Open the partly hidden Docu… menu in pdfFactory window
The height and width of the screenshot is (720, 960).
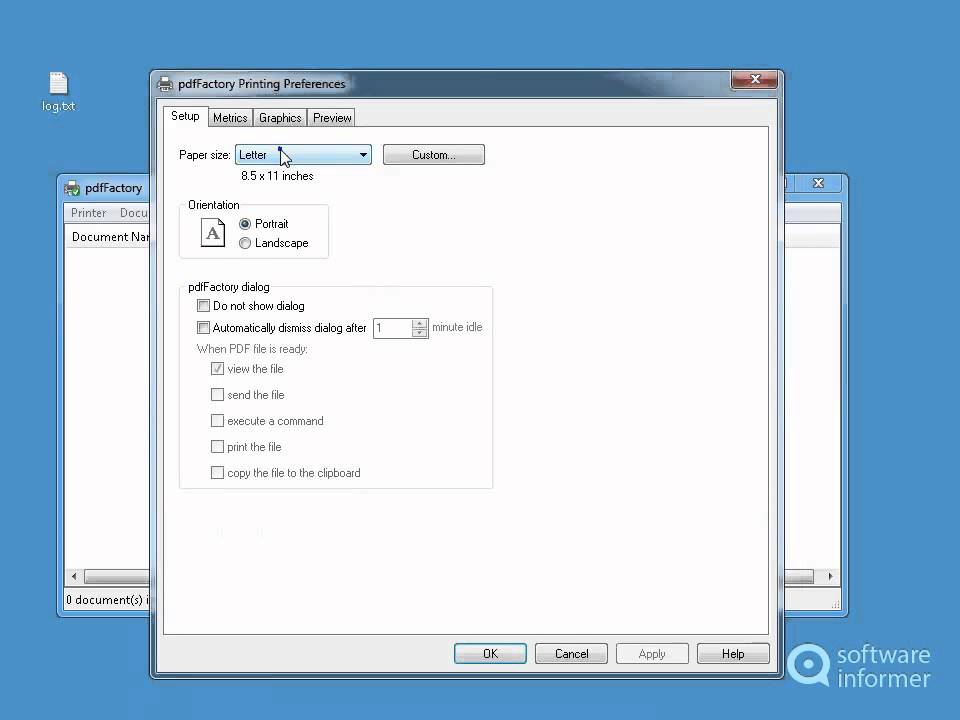tap(133, 212)
